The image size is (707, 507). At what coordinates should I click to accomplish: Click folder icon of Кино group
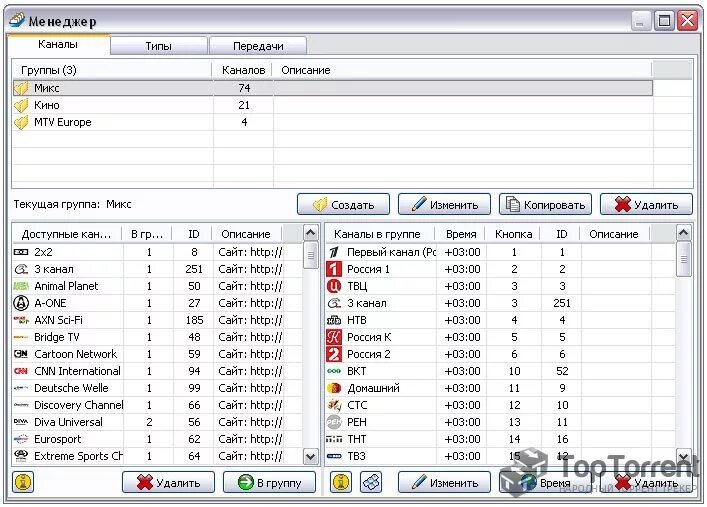21,105
